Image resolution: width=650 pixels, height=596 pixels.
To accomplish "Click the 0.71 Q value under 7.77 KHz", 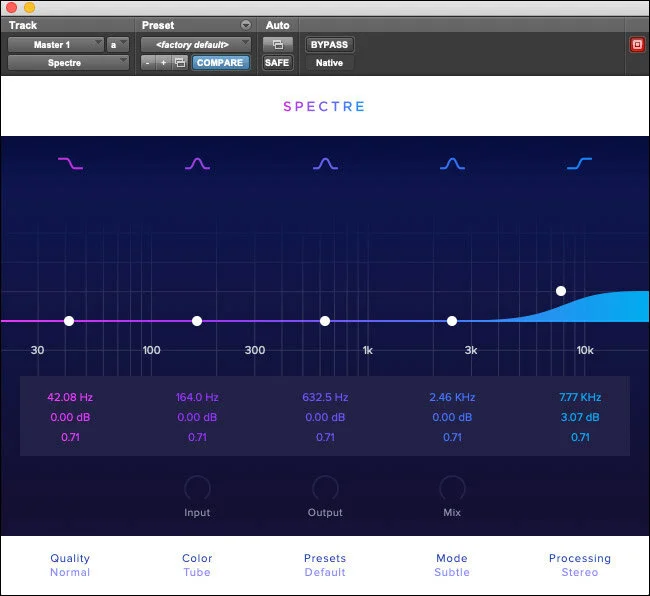I will [x=580, y=437].
